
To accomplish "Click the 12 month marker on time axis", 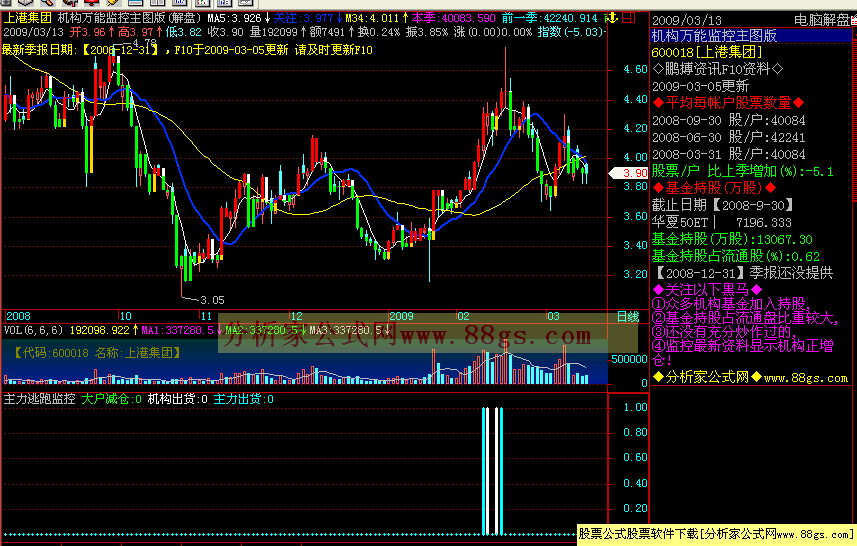I will [296, 316].
